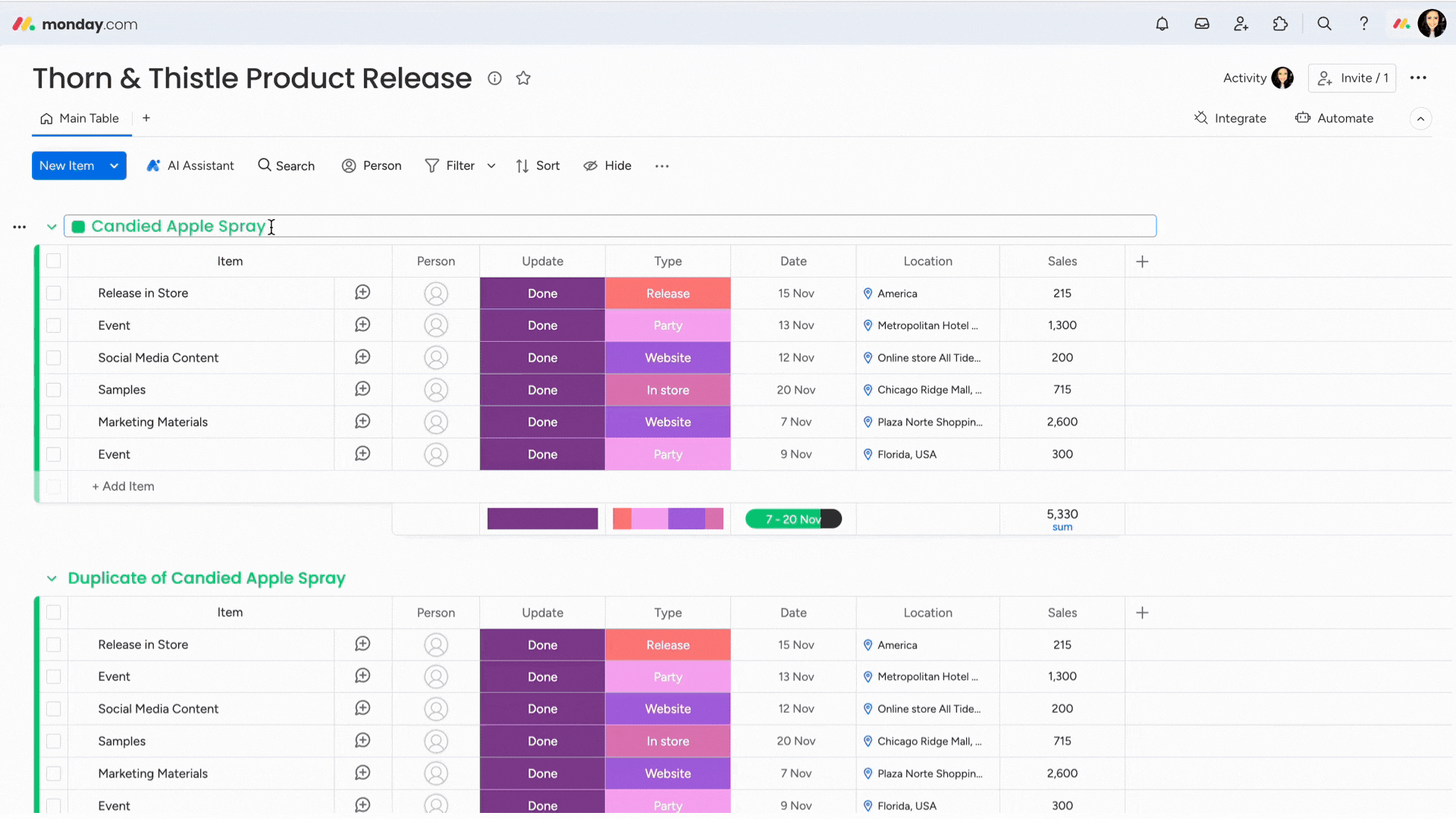1456x819 pixels.
Task: Change Candied Apple Spray group color swatch
Action: 78,227
